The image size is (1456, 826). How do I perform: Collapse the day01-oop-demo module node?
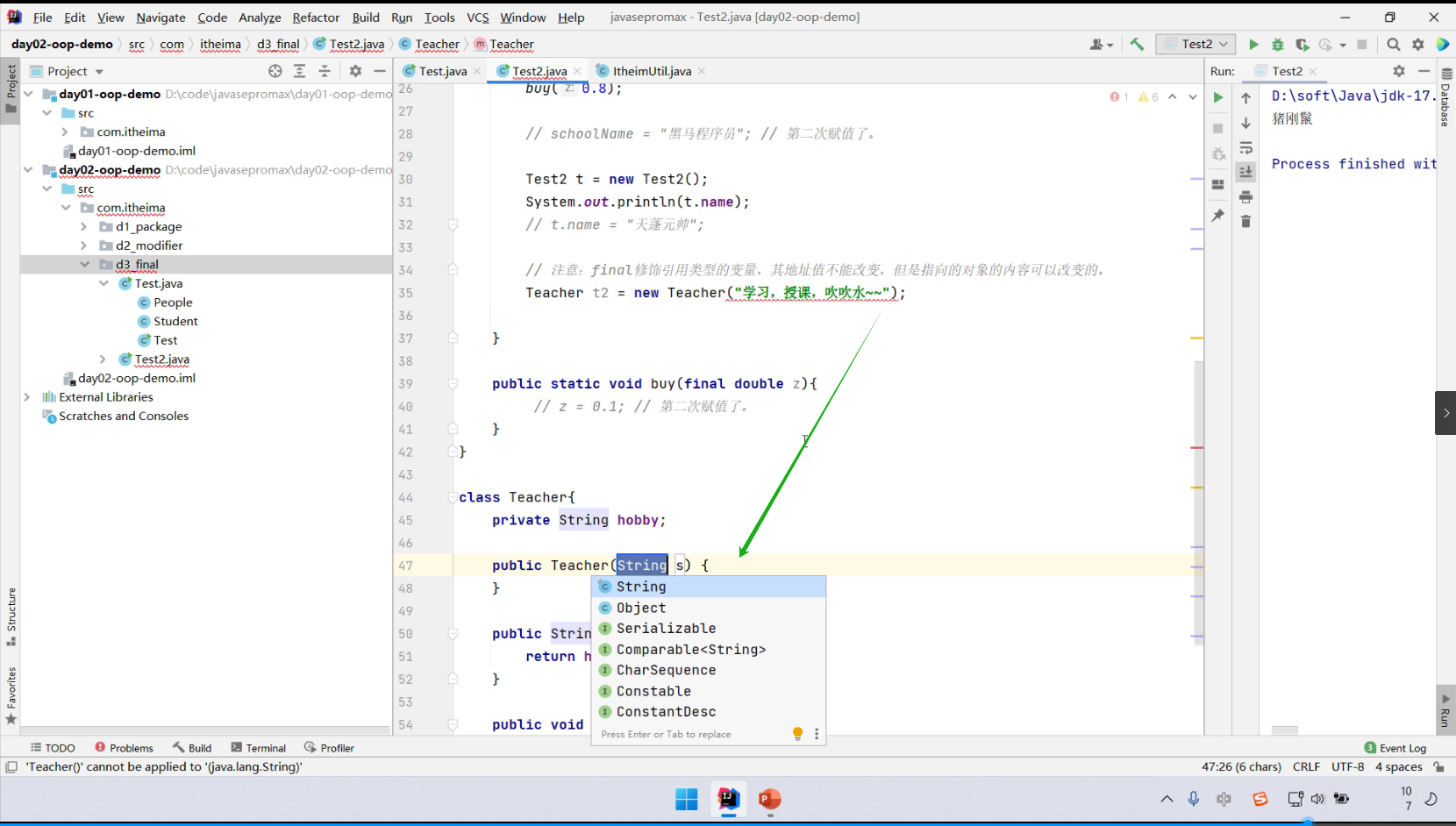(28, 94)
